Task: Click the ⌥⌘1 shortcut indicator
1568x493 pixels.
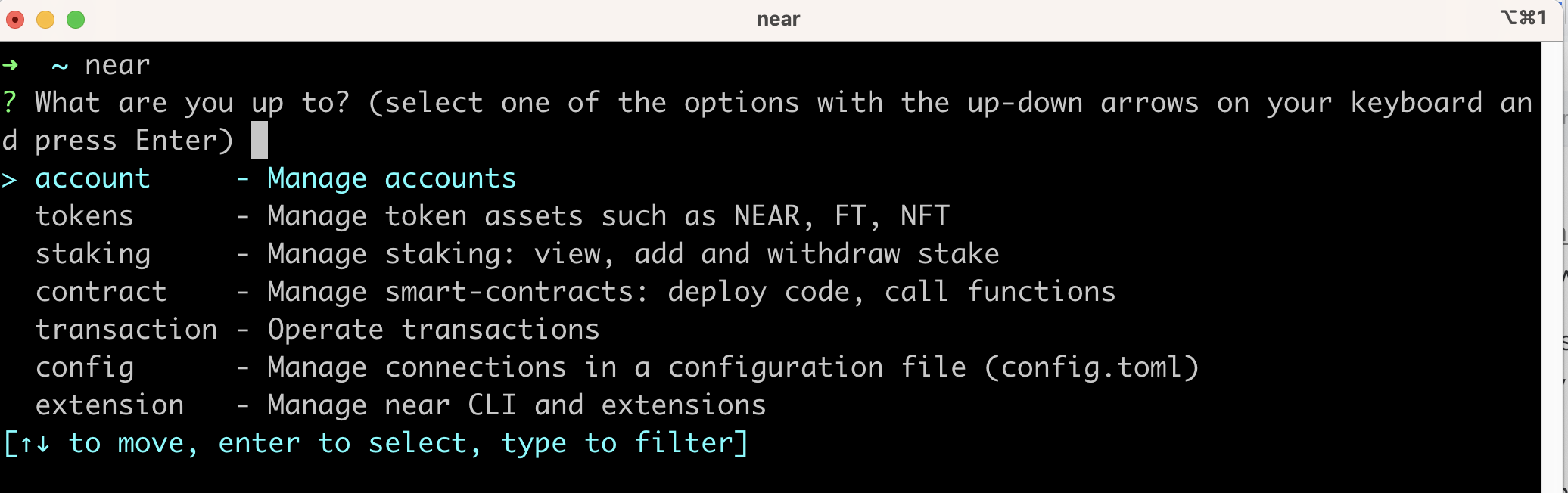Action: click(1523, 17)
